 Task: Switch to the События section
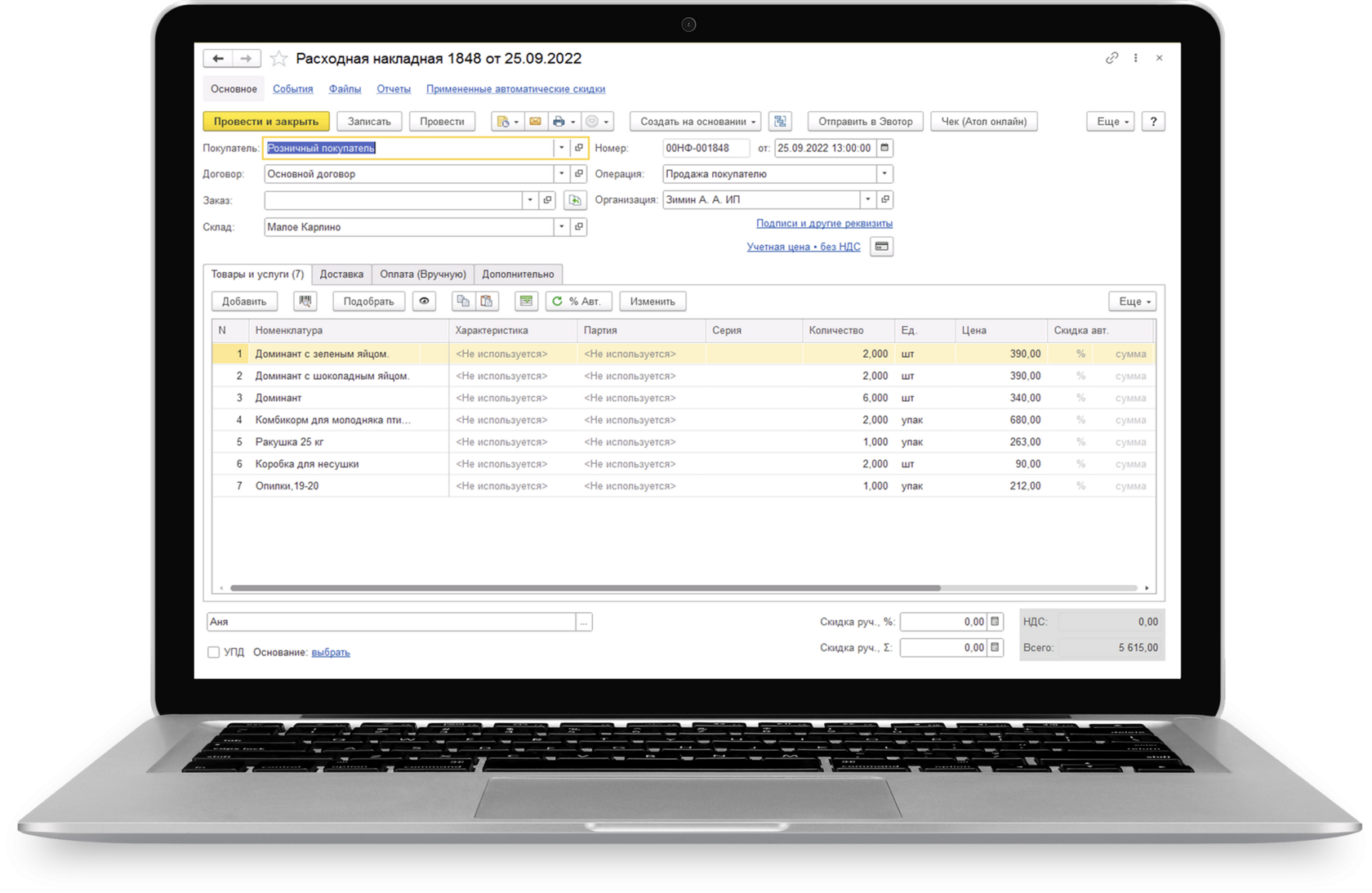(292, 89)
